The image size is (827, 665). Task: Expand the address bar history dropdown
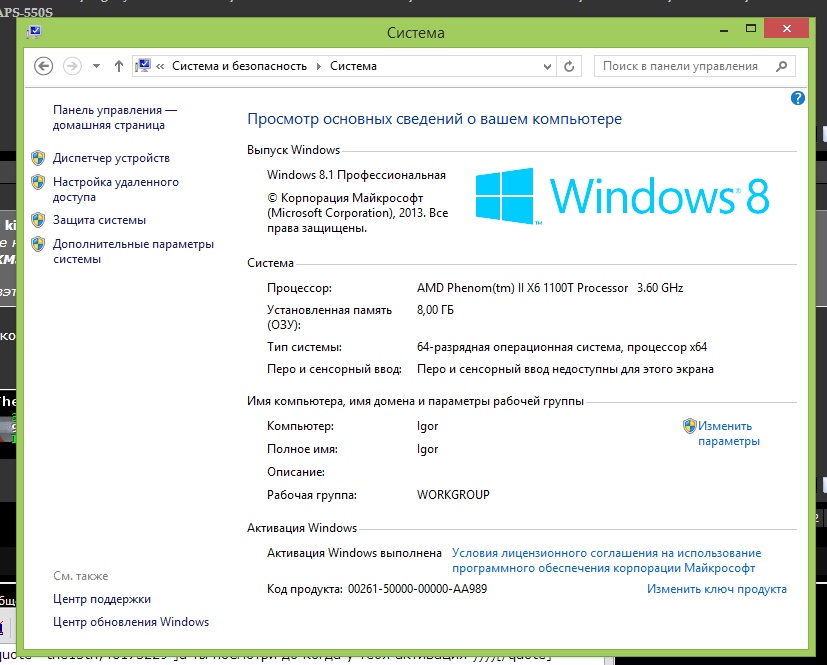[x=547, y=66]
